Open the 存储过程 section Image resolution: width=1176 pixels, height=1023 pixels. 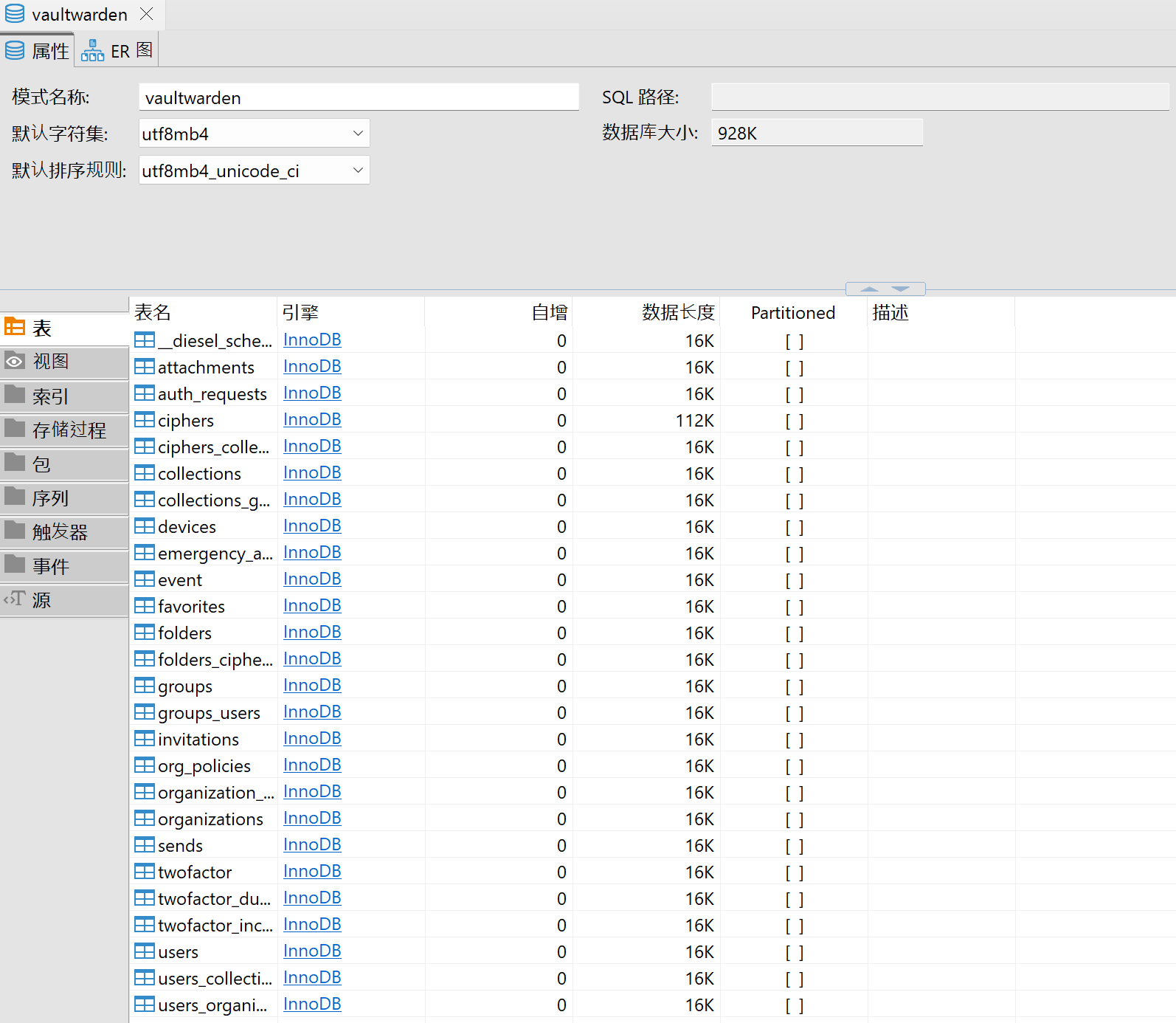coord(64,430)
